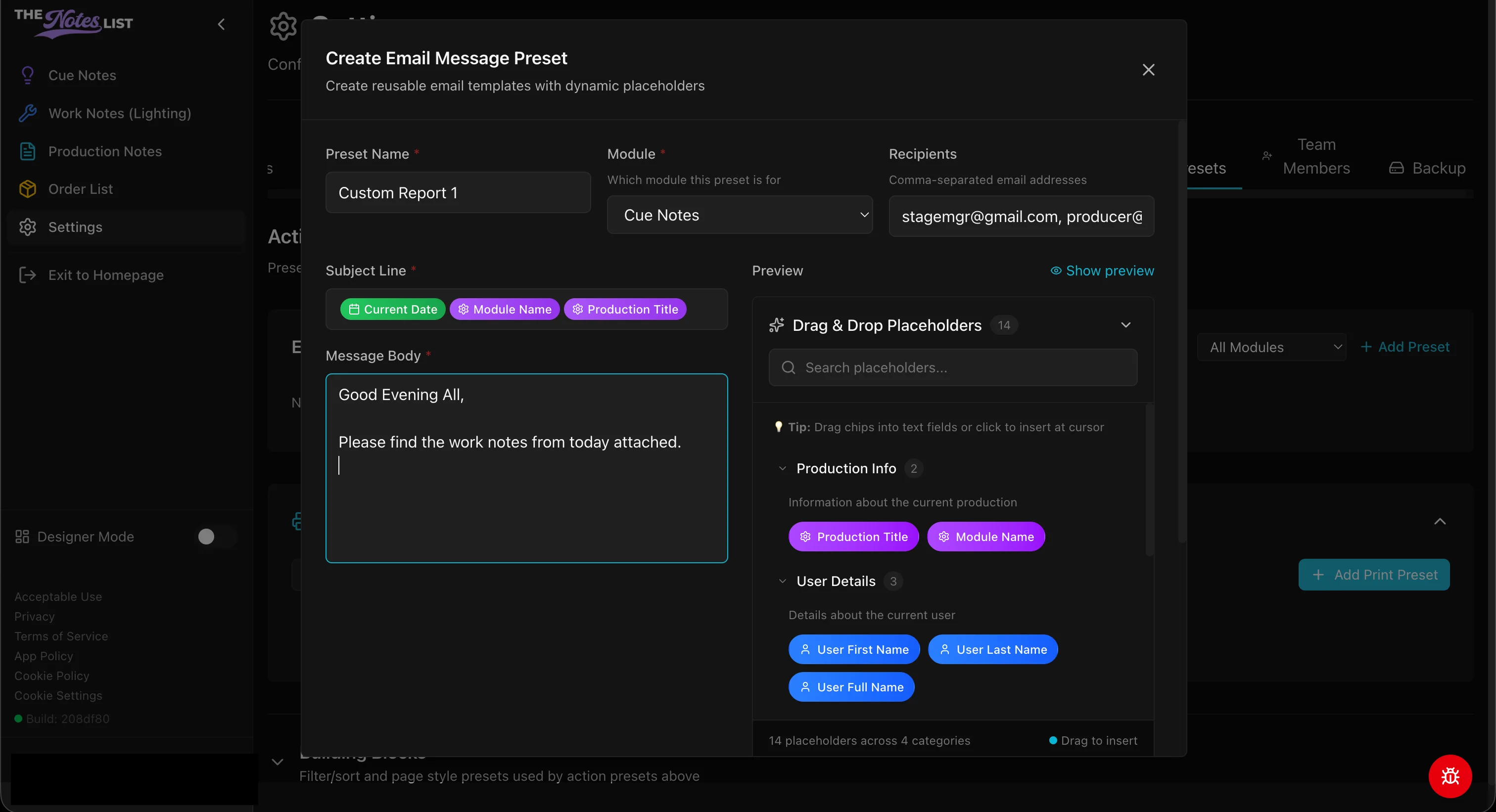Screen dimensions: 1496x812
Task: Click the Search placeholders field
Action: (952, 367)
